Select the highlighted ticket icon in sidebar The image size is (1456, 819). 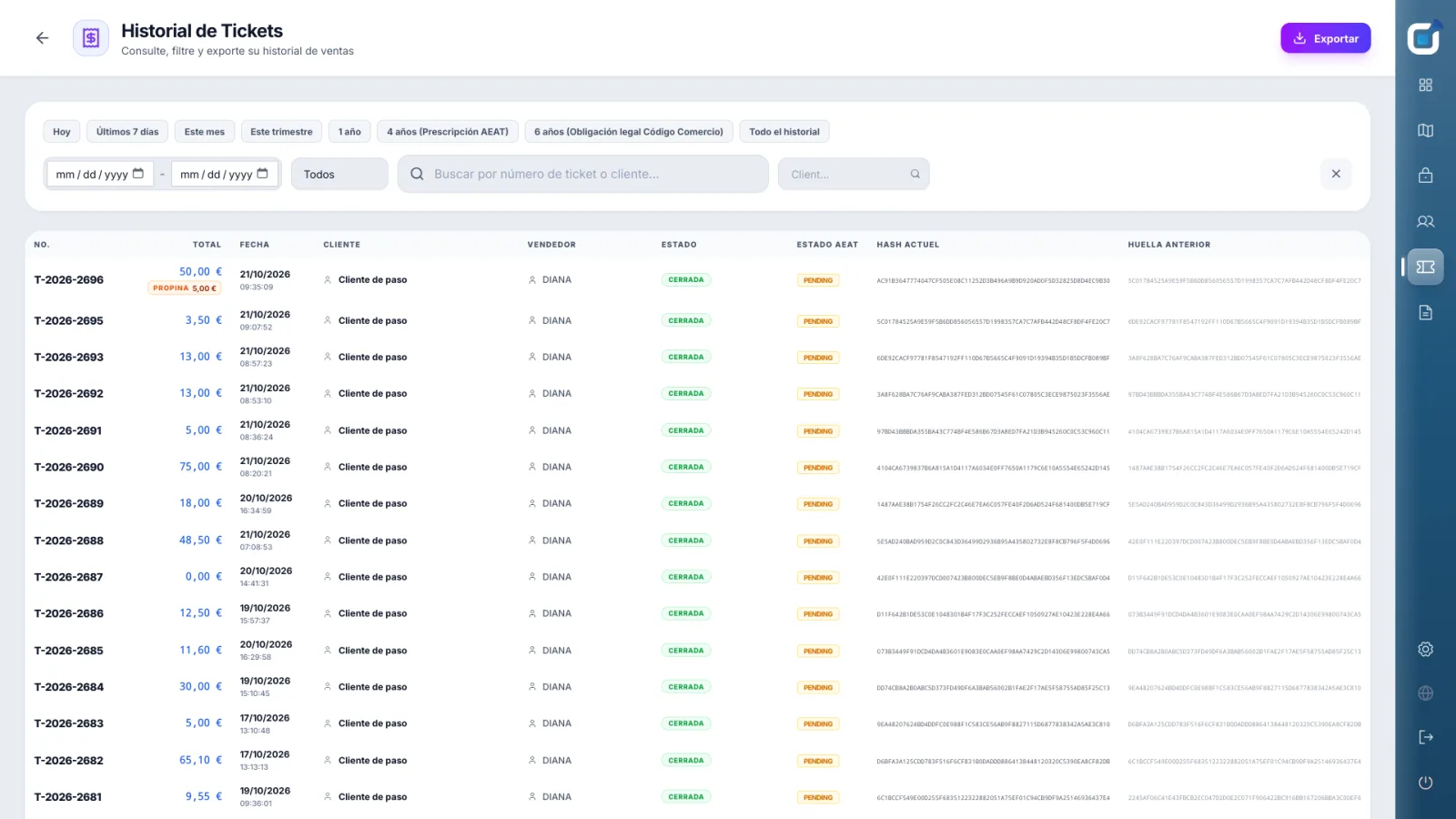tap(1426, 267)
